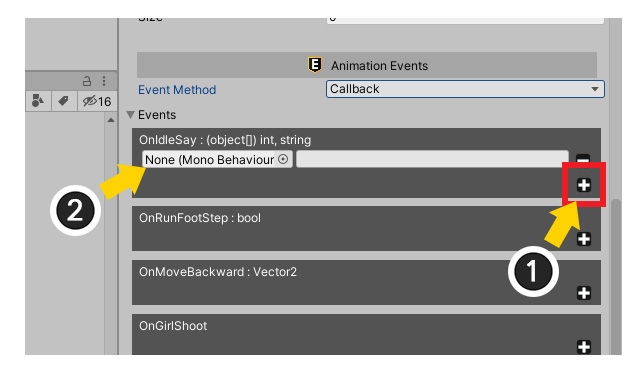Select the OnGirlShoot event
The image size is (642, 371).
(x=173, y=326)
